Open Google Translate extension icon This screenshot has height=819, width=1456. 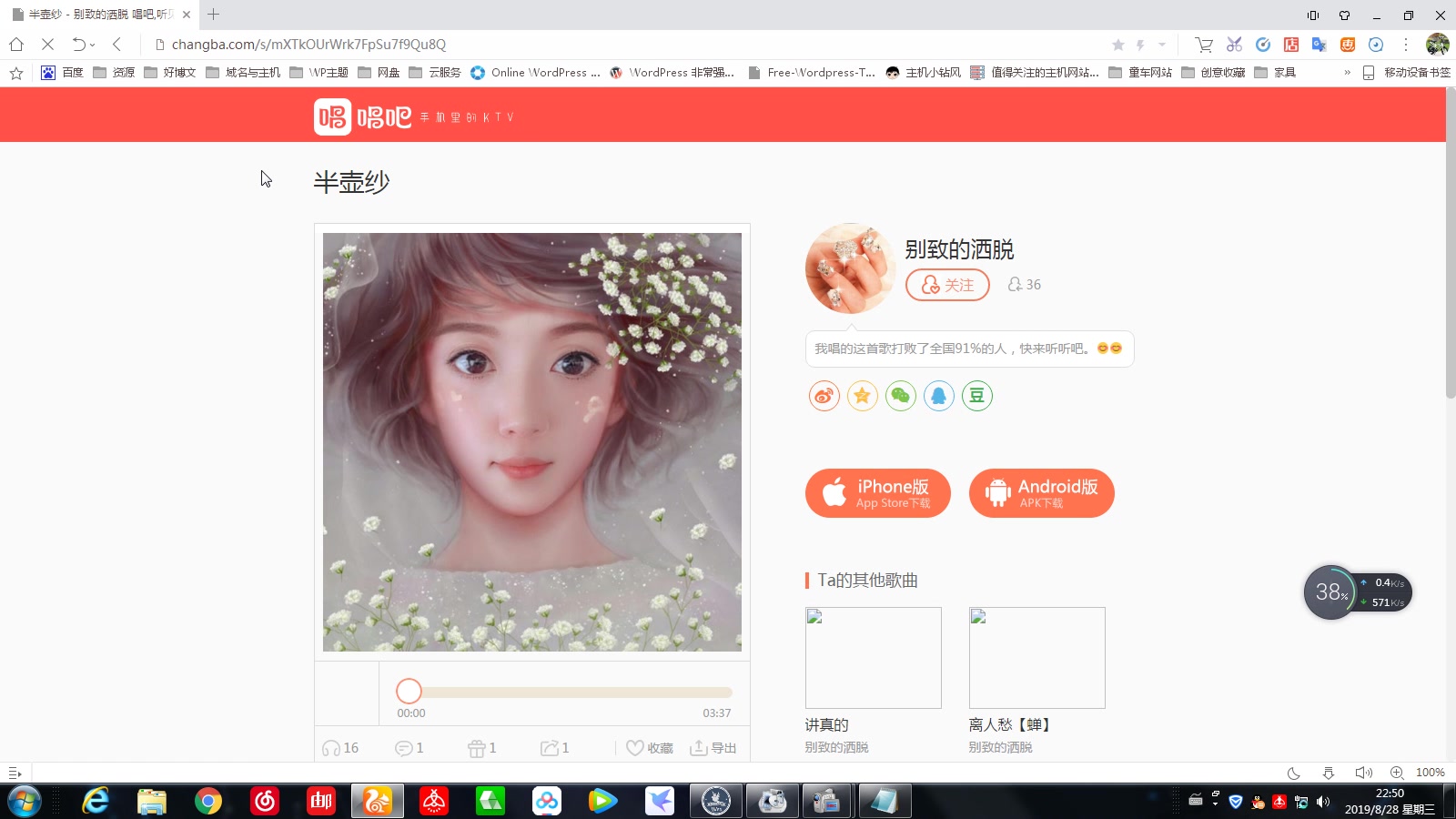(x=1319, y=44)
